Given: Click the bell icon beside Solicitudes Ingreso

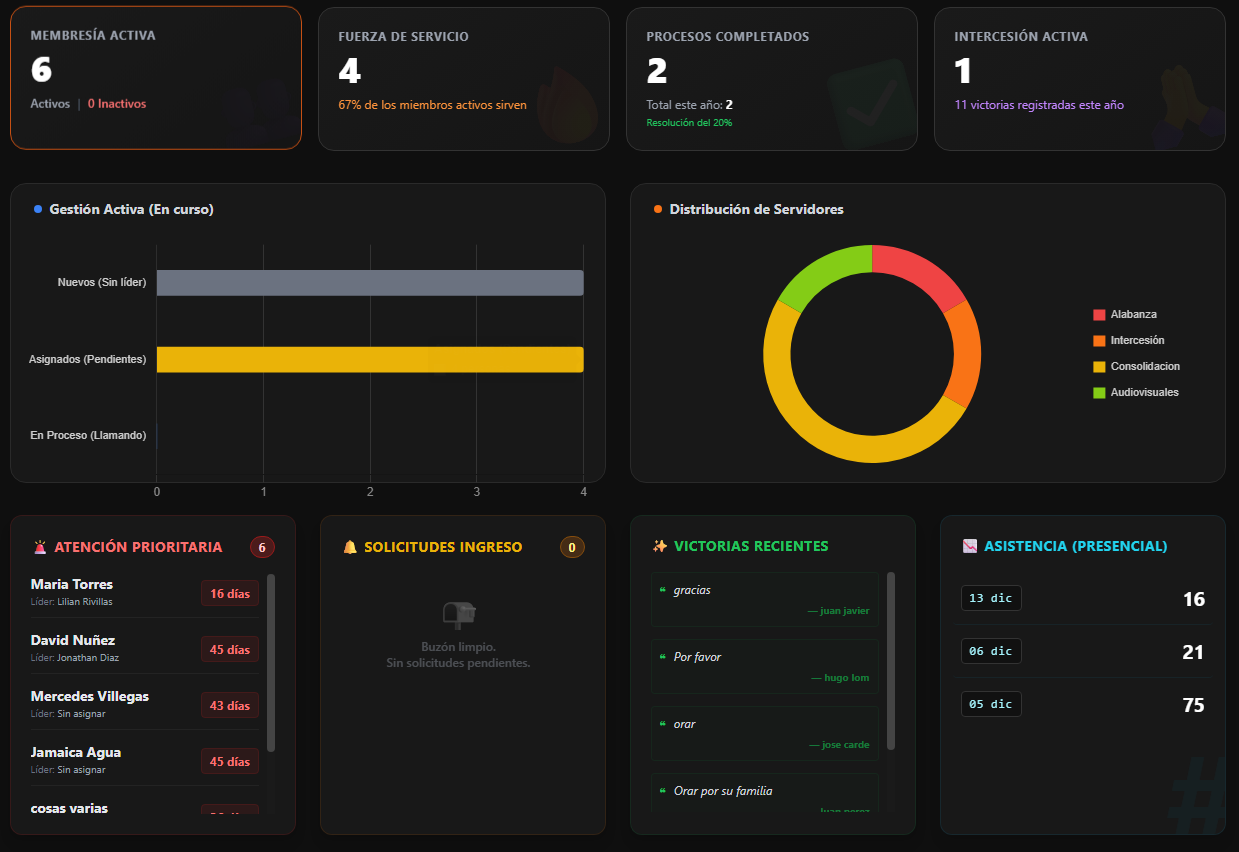Looking at the screenshot, I should [350, 547].
